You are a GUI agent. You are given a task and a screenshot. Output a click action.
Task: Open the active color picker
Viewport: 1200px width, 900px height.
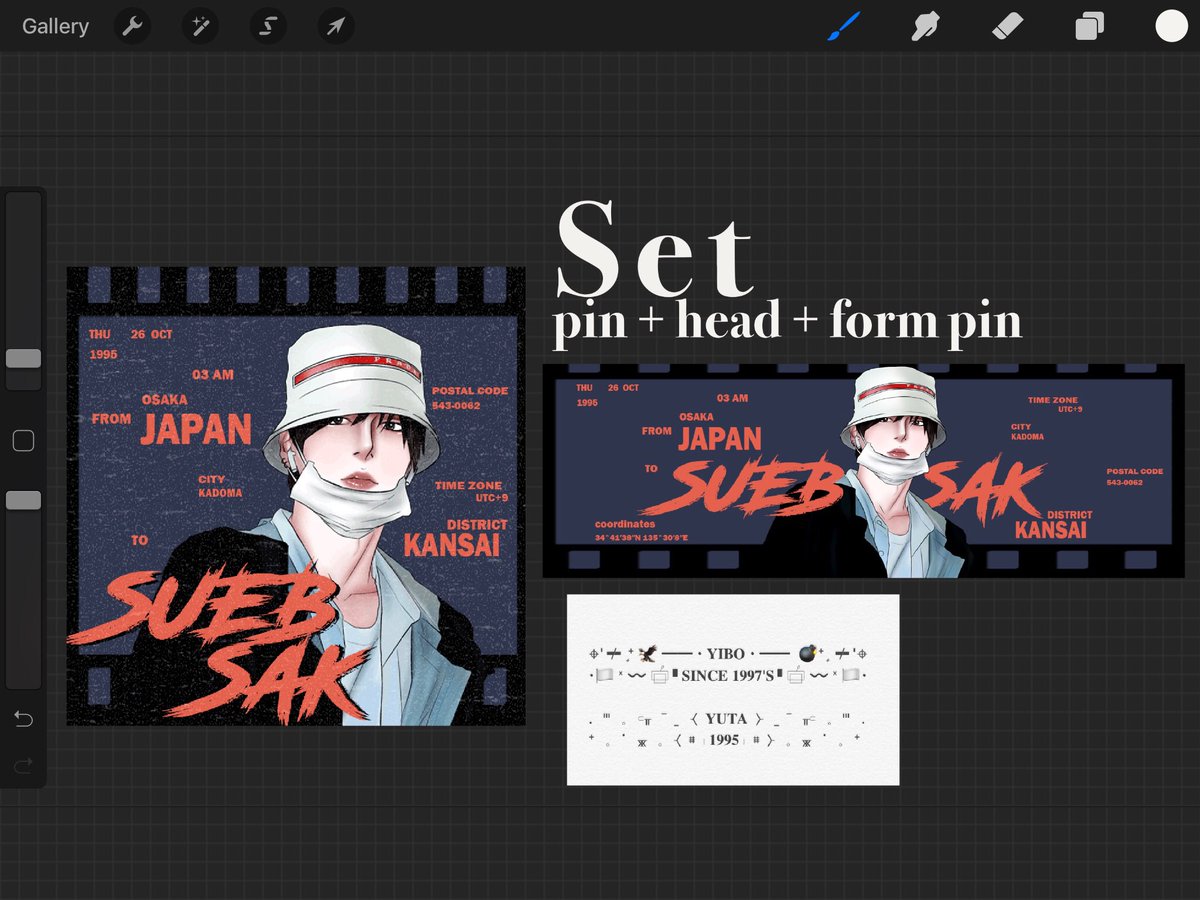(1171, 26)
